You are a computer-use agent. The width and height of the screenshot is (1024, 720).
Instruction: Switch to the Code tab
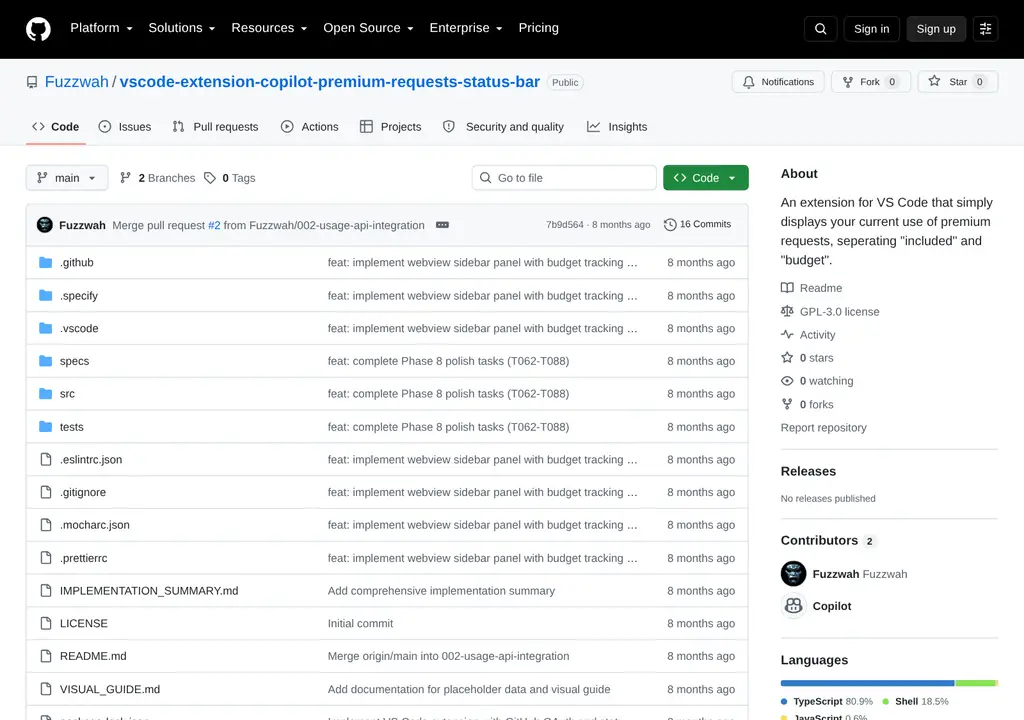[x=56, y=127]
